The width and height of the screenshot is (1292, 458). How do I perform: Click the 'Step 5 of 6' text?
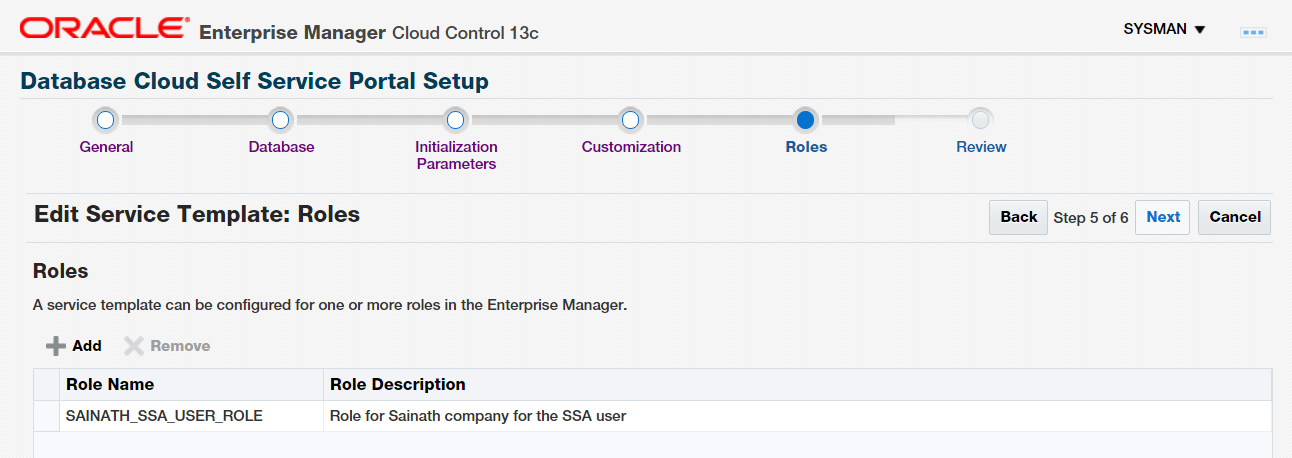click(1091, 218)
